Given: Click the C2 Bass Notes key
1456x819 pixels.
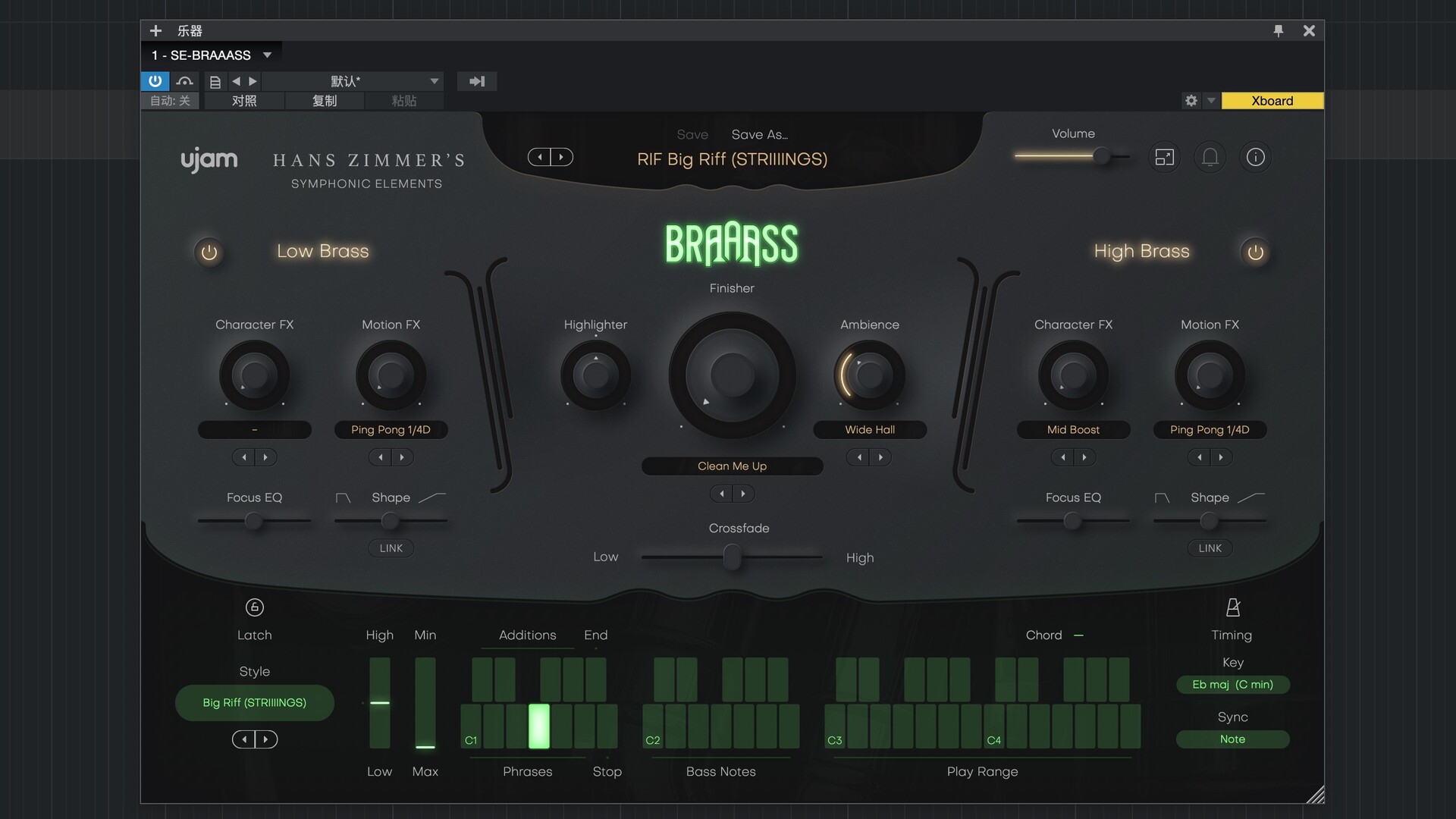Looking at the screenshot, I should tap(653, 726).
